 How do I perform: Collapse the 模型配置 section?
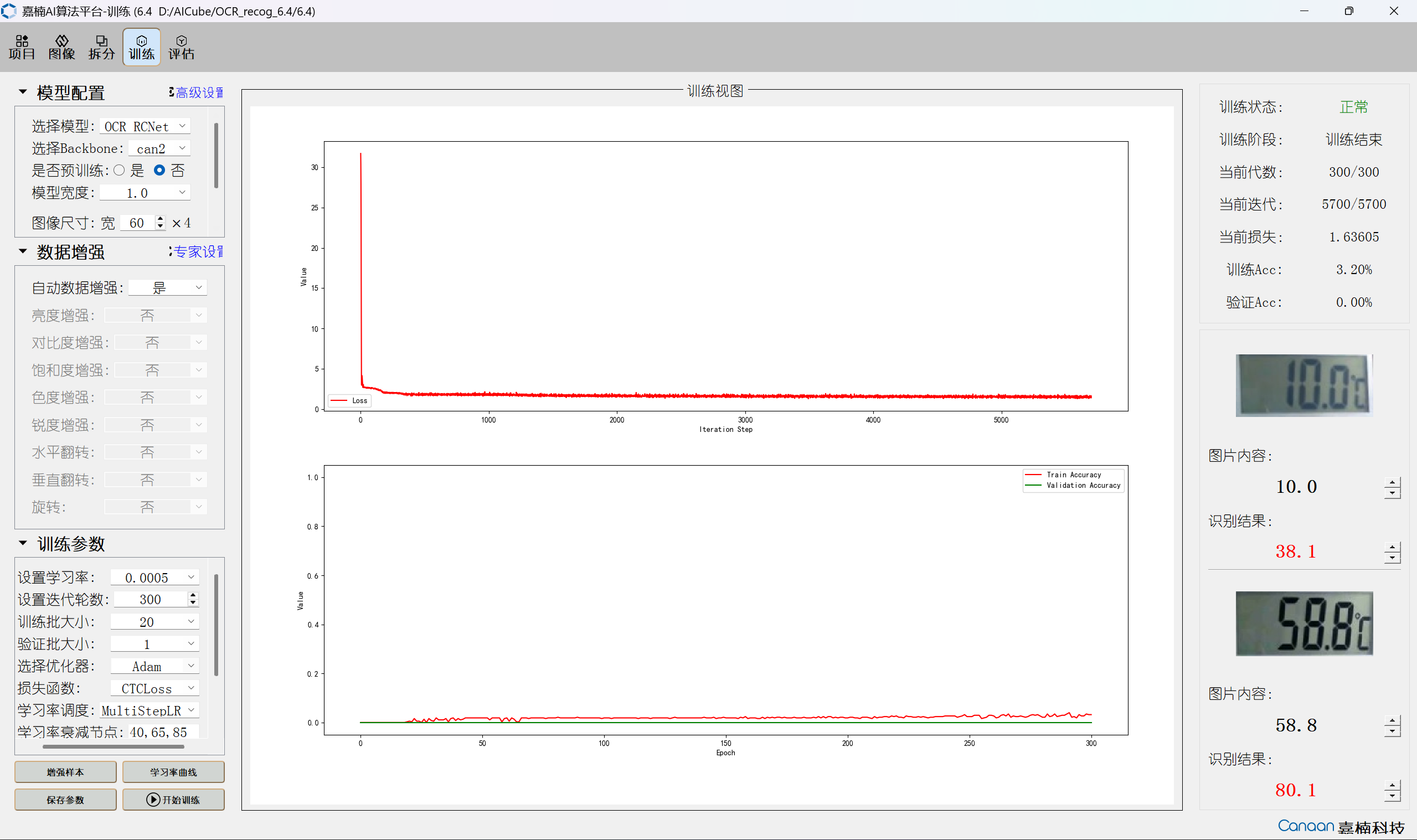click(23, 92)
